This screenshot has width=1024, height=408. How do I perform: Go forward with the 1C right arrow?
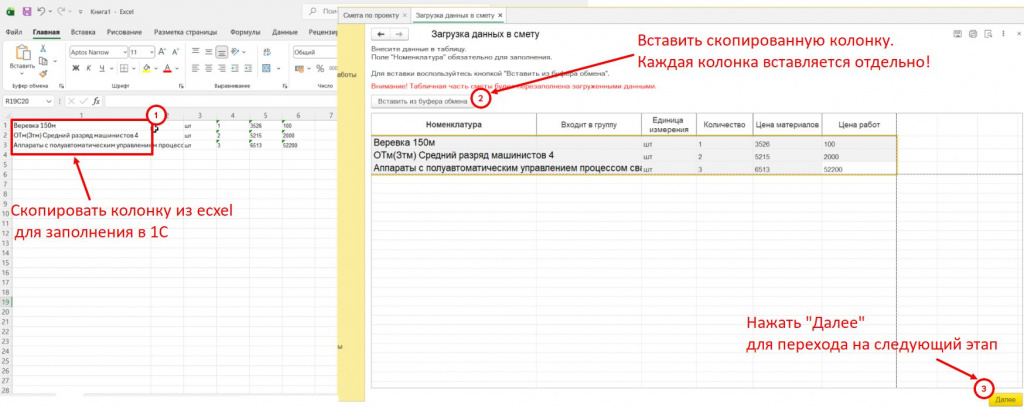[399, 34]
